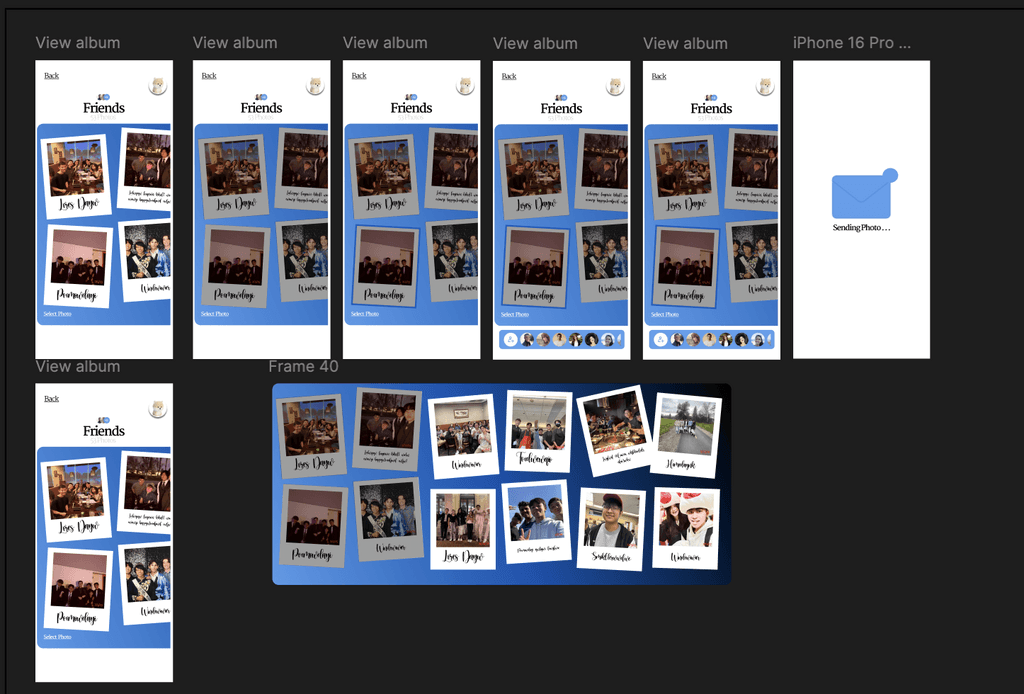The height and width of the screenshot is (694, 1024).
Task: Click the blue-sky group selfie polaroid in Frame 40
Action: coord(536,522)
